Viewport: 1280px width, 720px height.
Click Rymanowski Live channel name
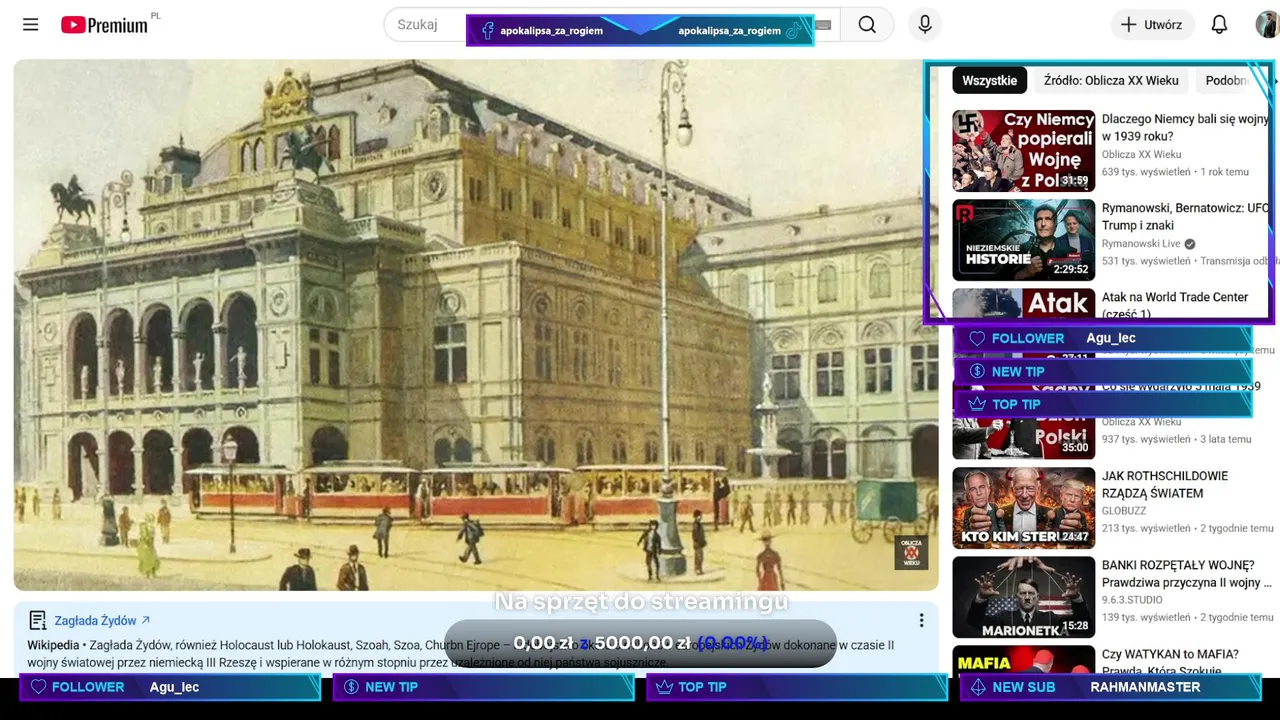1141,244
